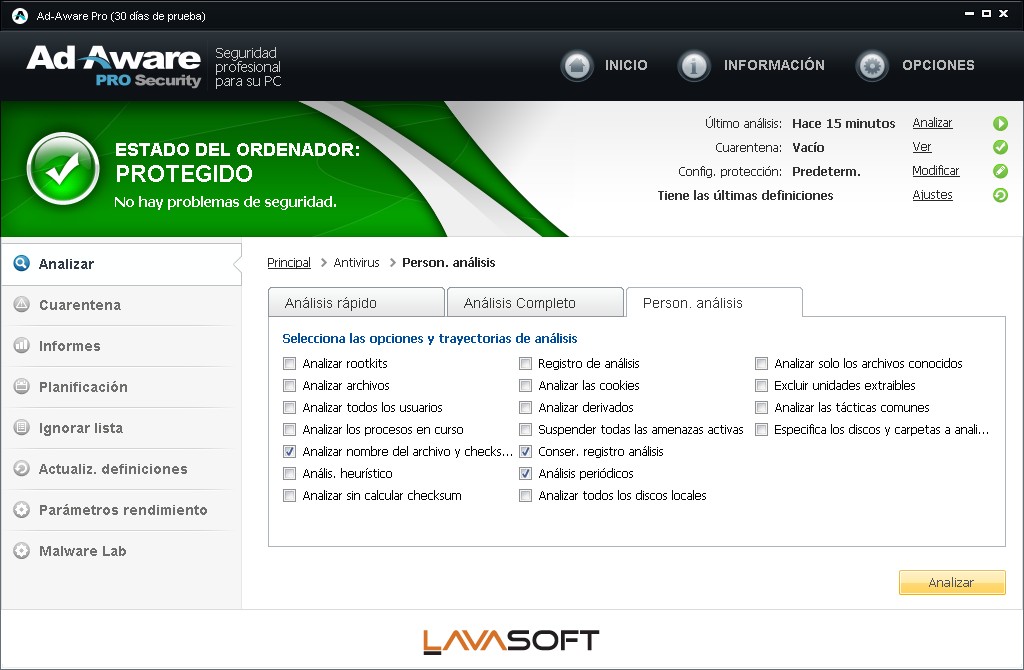
Task: Go to Cuarentena in sidebar
Action: point(121,305)
